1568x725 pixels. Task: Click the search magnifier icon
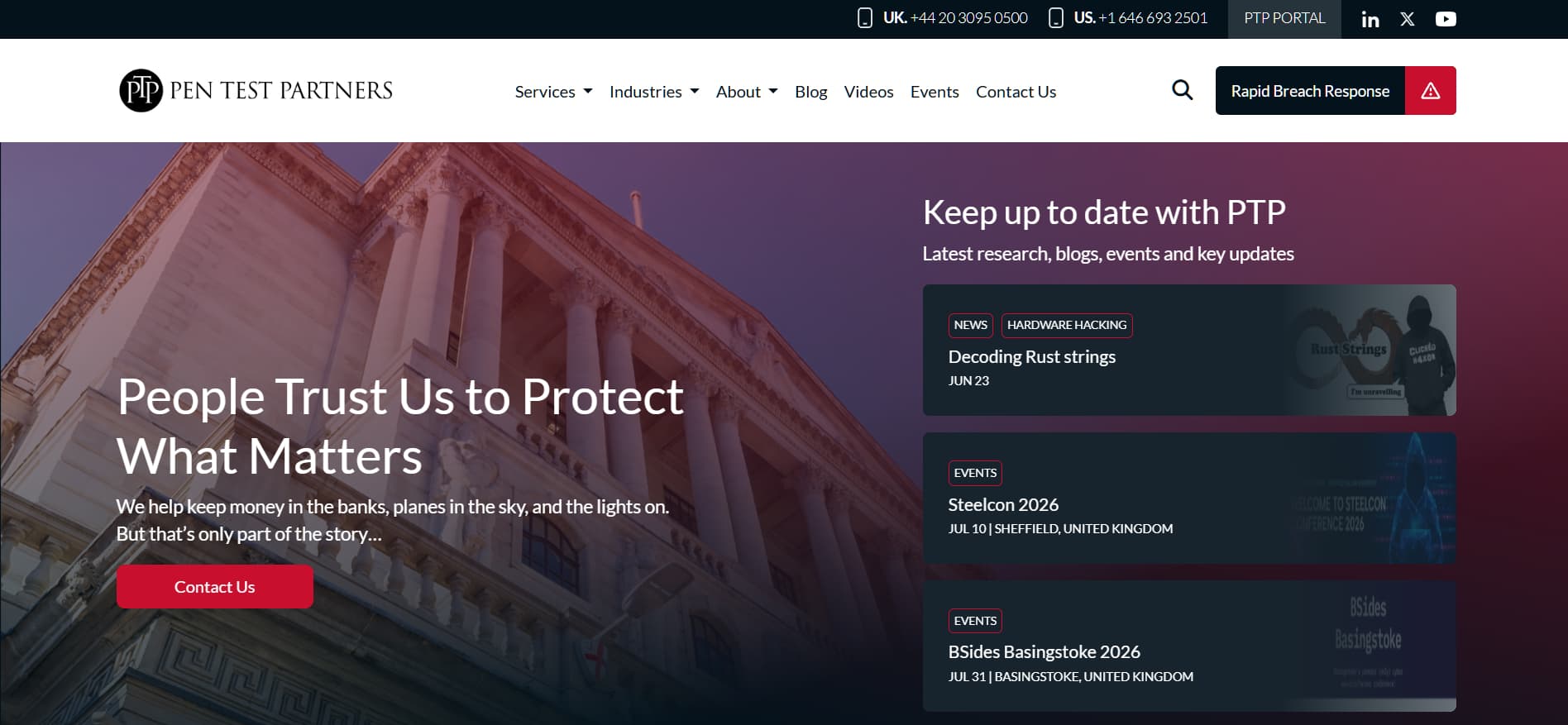tap(1183, 90)
